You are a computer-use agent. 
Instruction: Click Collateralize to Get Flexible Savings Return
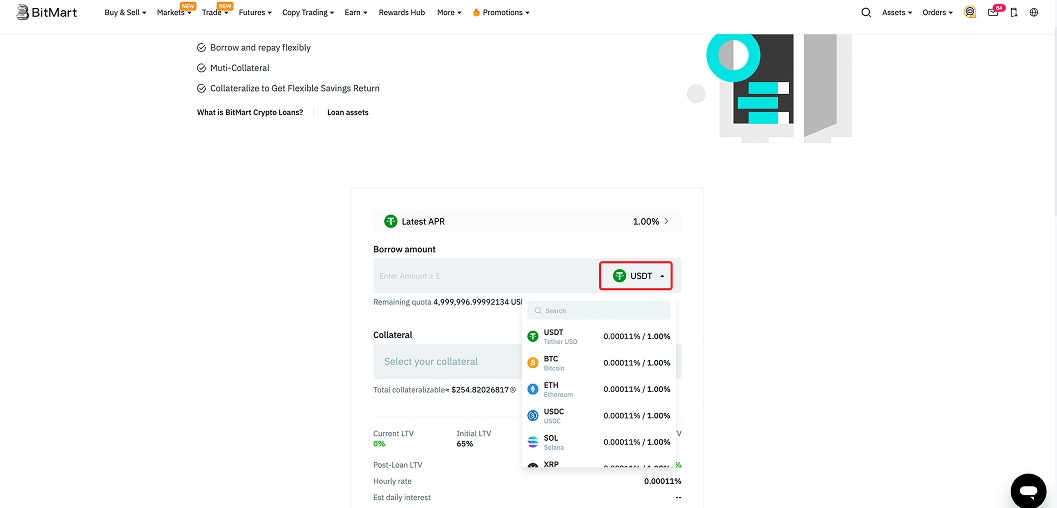point(295,88)
